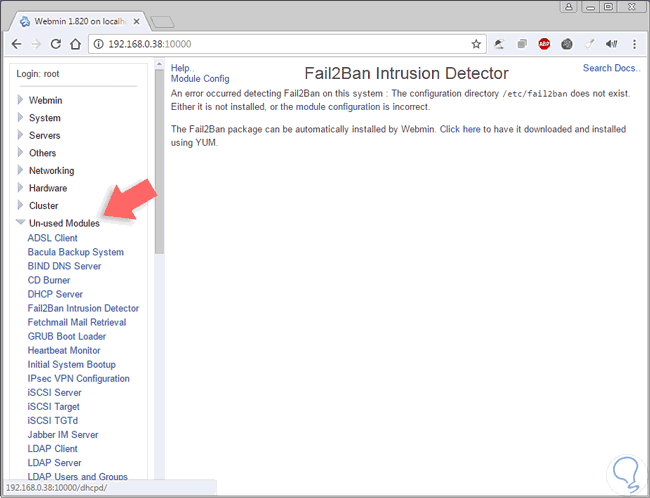Click the address bar URL field
650x498 pixels.
287,44
